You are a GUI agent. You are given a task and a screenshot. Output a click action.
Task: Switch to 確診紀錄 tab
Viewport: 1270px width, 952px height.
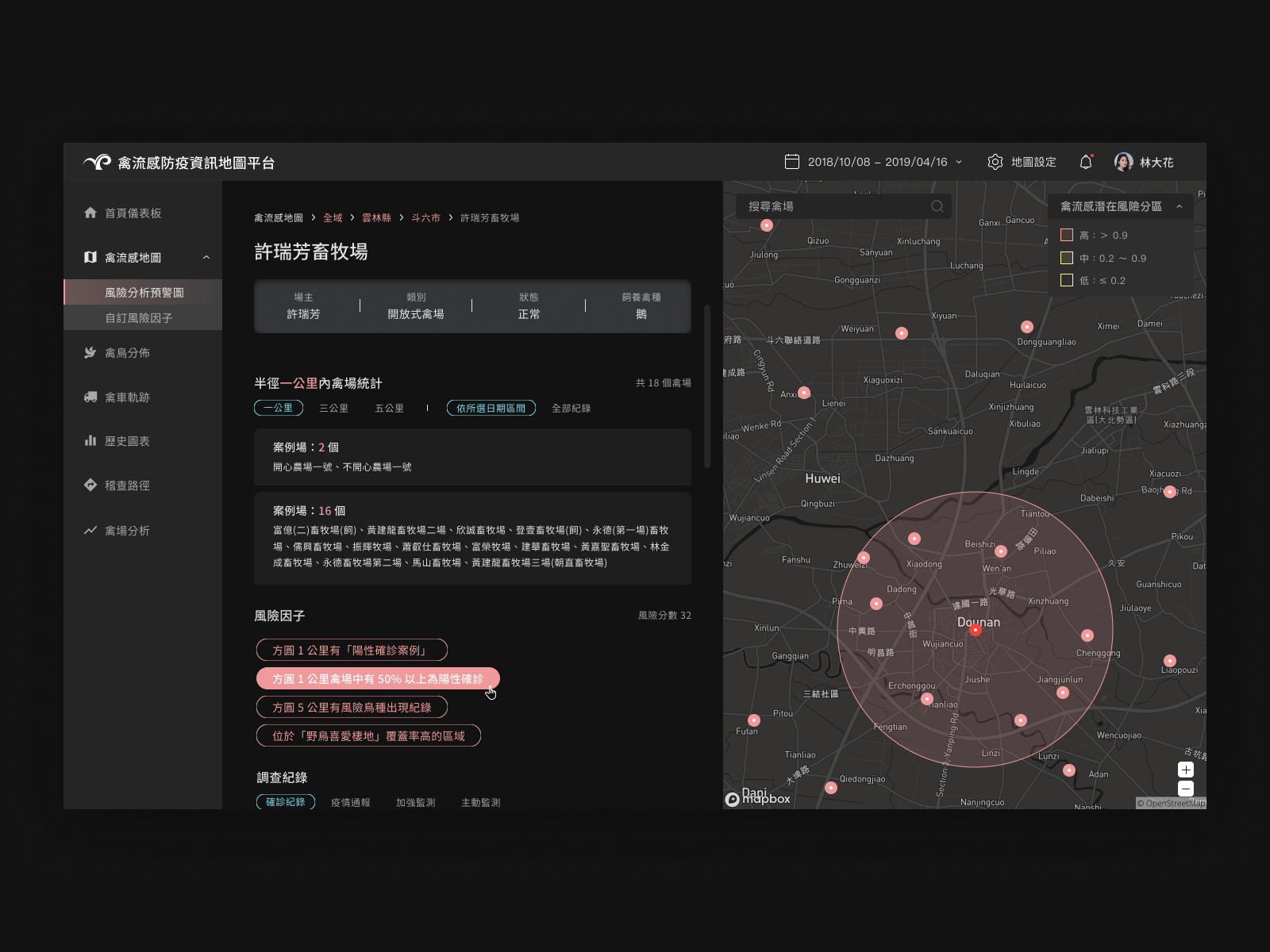[286, 802]
